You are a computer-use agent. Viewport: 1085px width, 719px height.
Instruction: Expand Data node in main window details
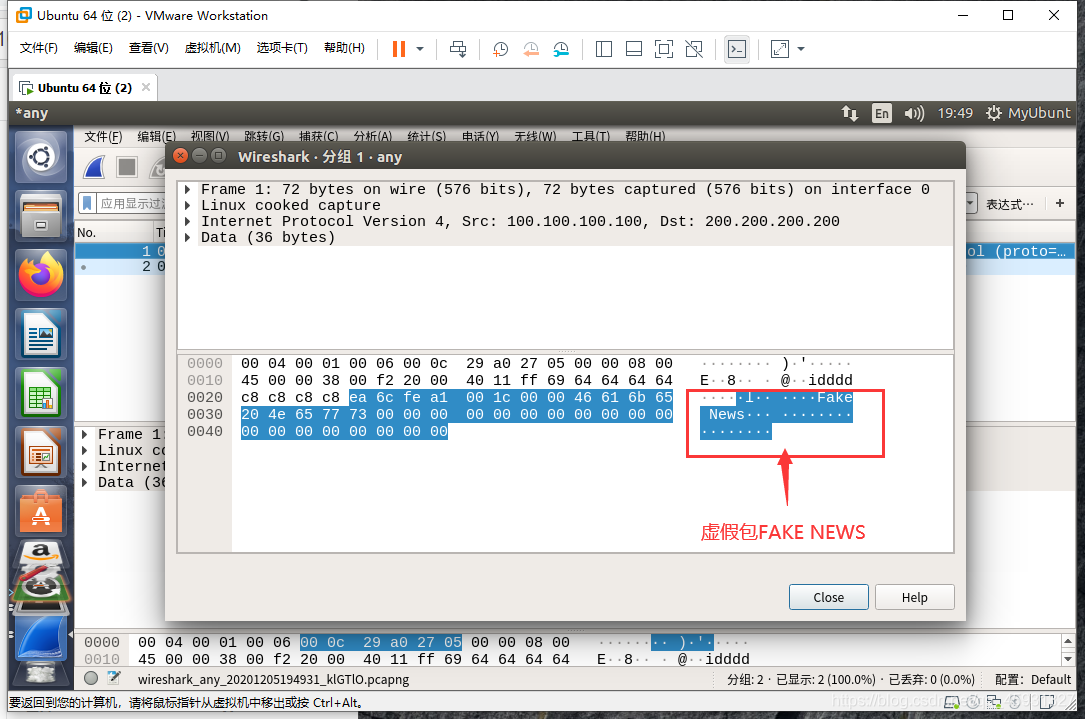coord(84,482)
